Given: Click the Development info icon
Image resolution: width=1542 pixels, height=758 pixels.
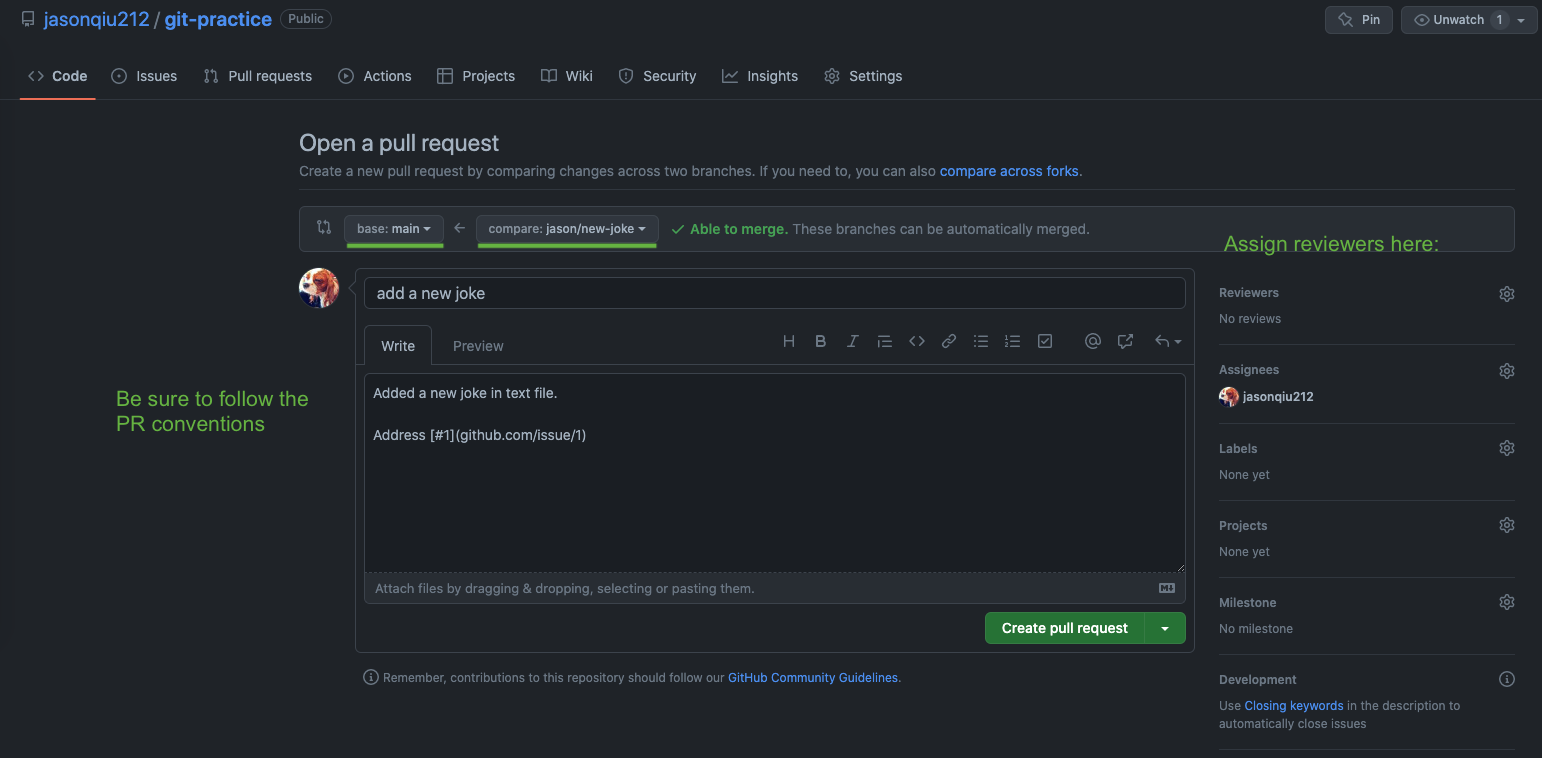Looking at the screenshot, I should pyautogui.click(x=1507, y=679).
